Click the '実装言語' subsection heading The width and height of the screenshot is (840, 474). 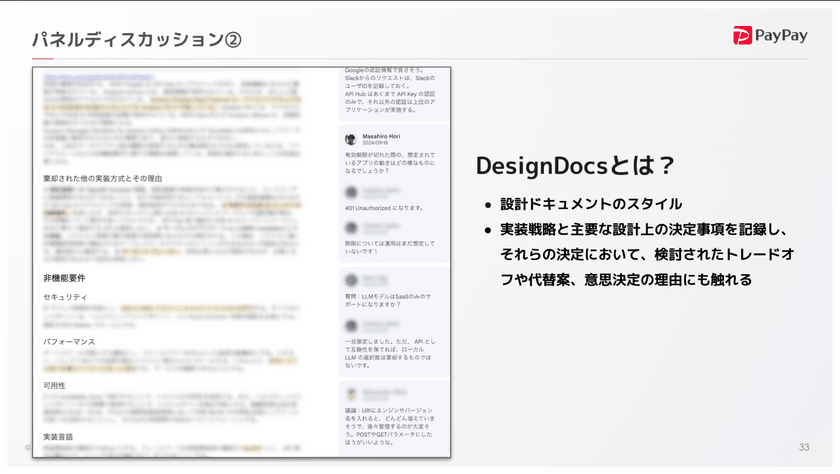[58, 437]
